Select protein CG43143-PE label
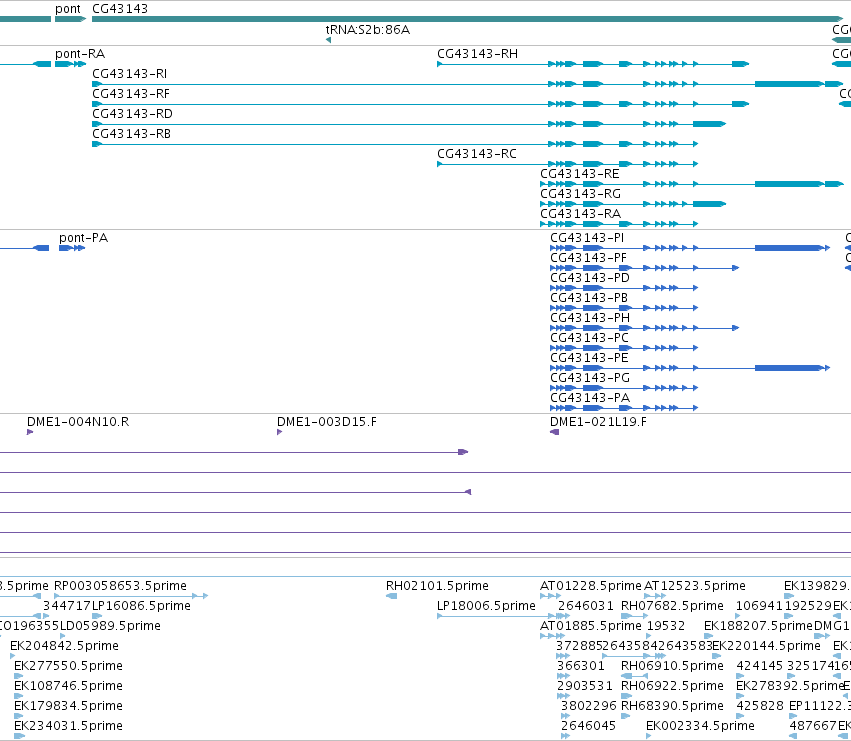Viewport: 851px width, 741px height. 589,358
